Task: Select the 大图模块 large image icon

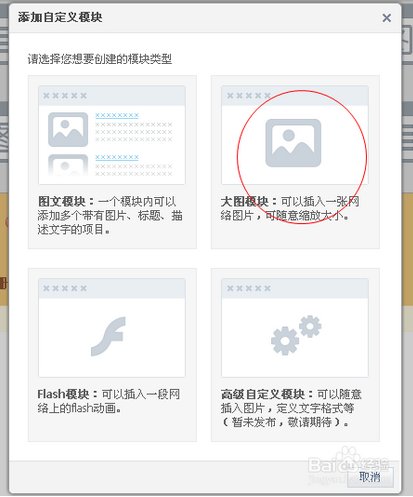Action: (293, 143)
